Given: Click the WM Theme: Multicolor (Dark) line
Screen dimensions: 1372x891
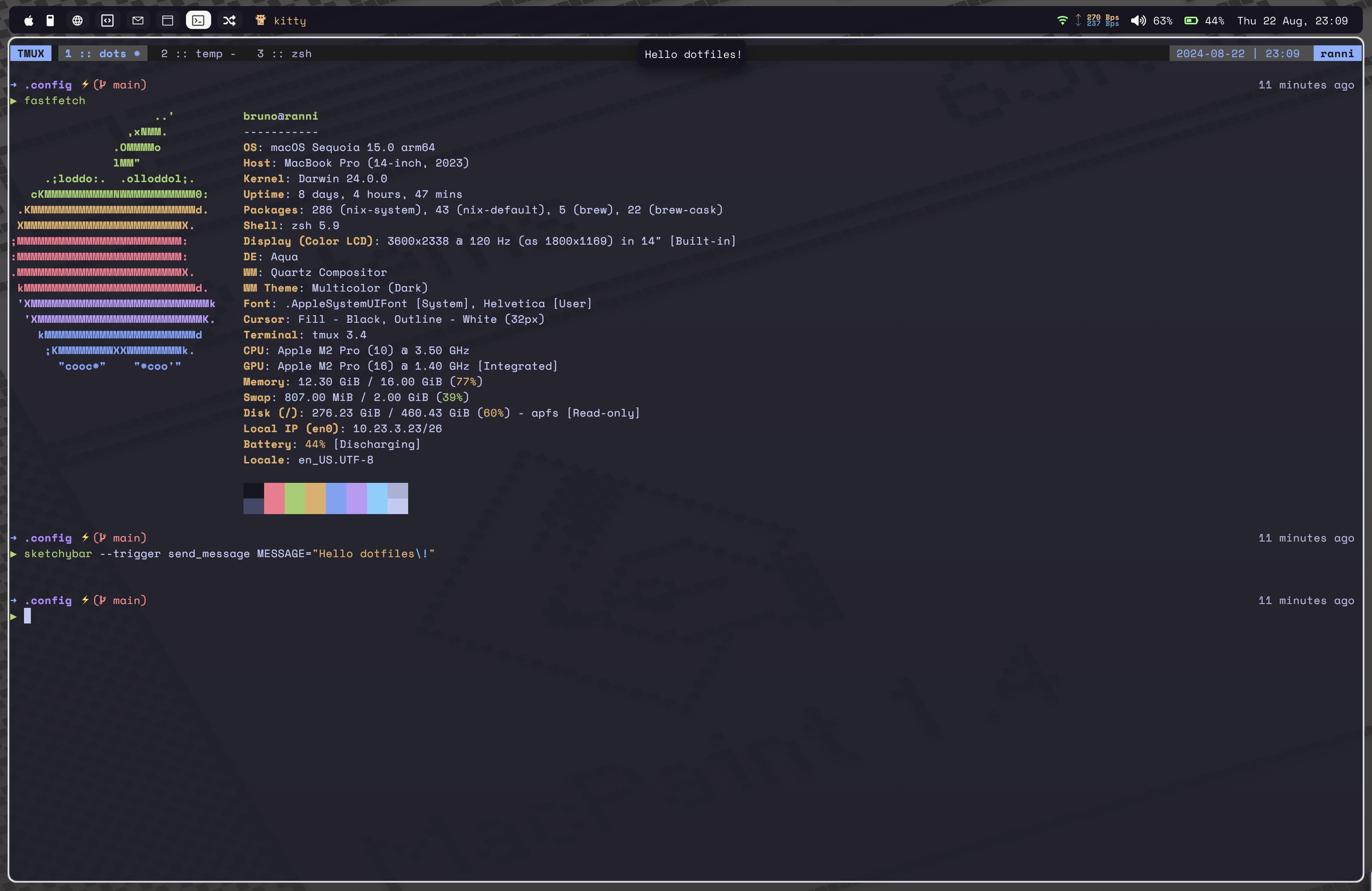Looking at the screenshot, I should (x=335, y=288).
